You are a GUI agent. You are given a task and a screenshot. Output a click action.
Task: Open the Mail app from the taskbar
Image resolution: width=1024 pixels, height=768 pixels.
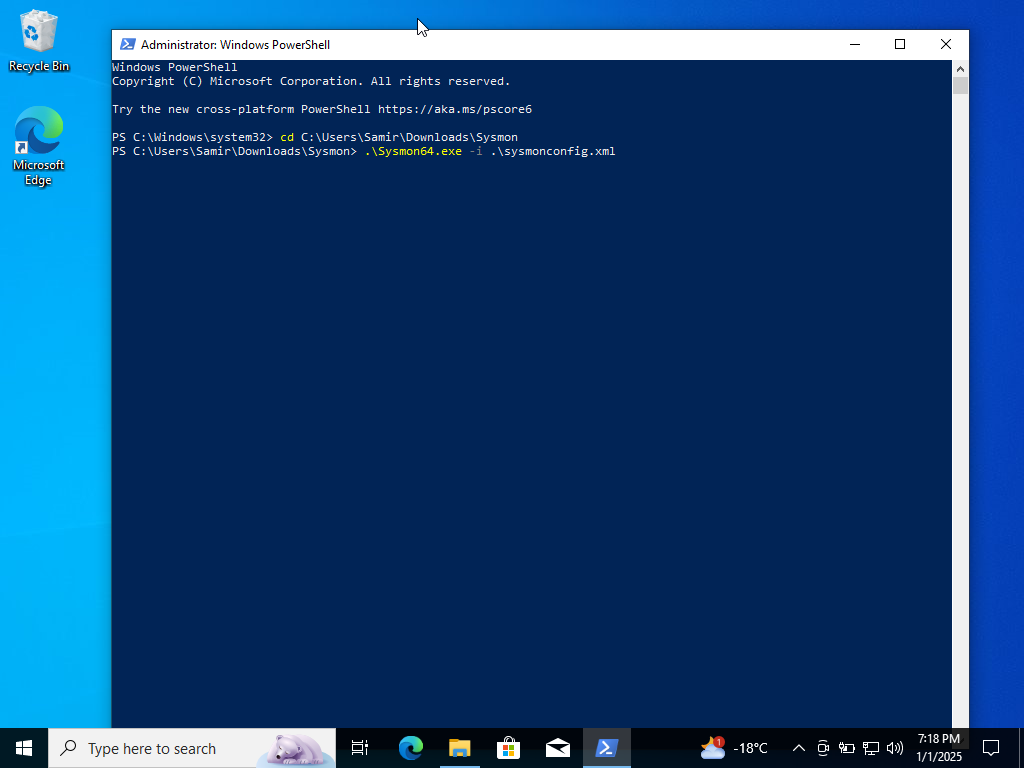click(x=558, y=747)
